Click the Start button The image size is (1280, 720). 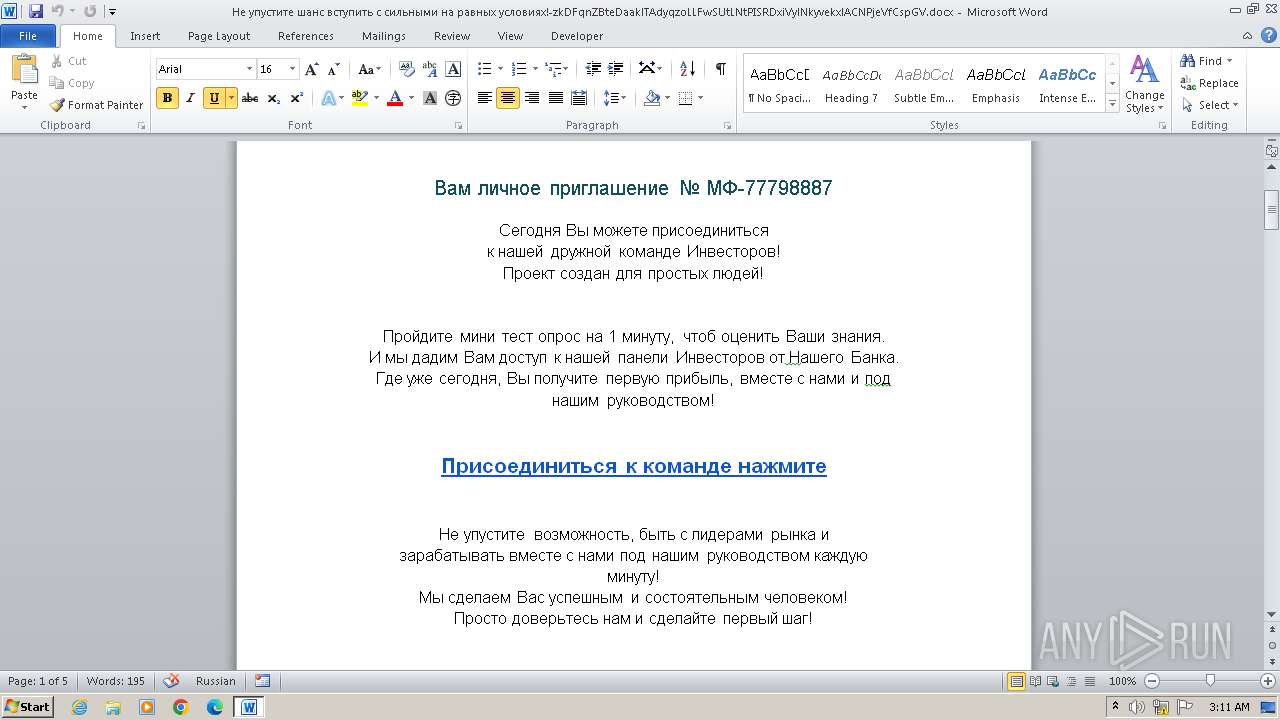(27, 707)
